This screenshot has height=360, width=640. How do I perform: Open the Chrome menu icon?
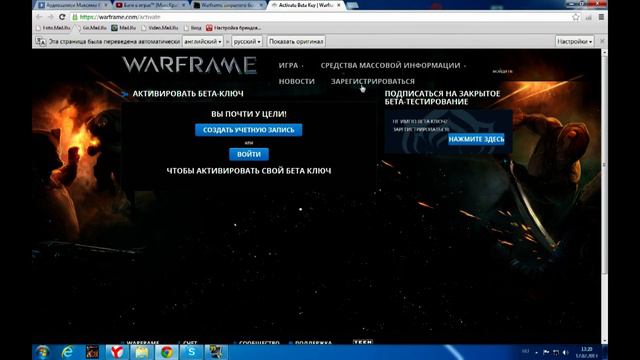click(601, 17)
